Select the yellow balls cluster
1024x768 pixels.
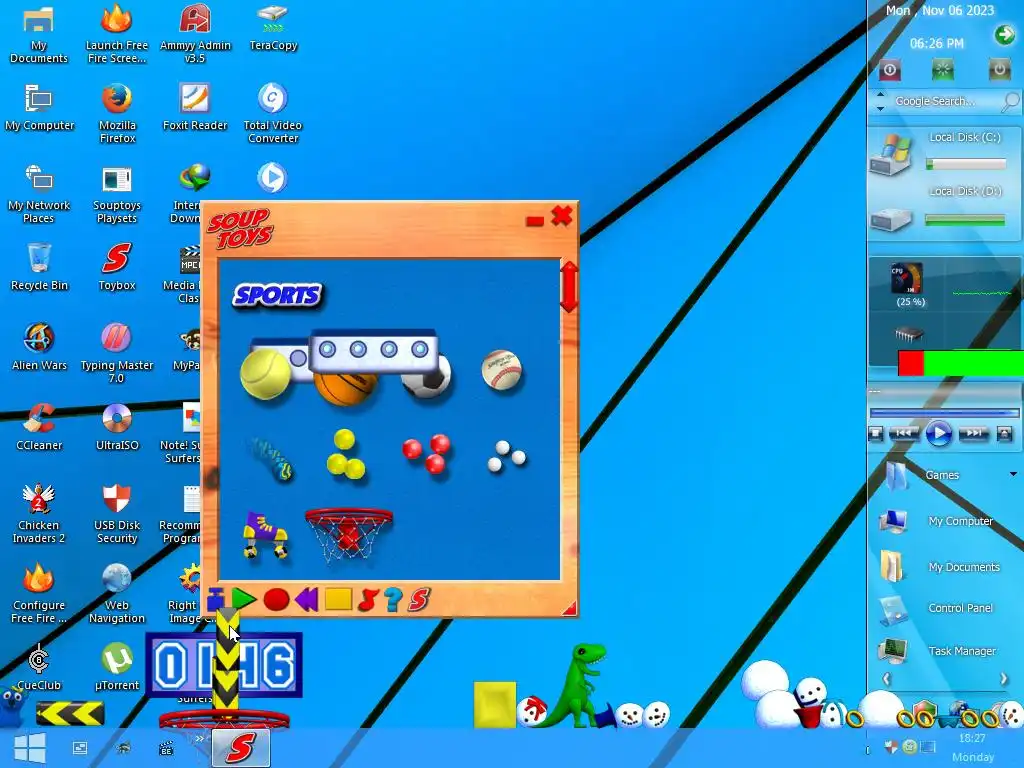coord(345,455)
